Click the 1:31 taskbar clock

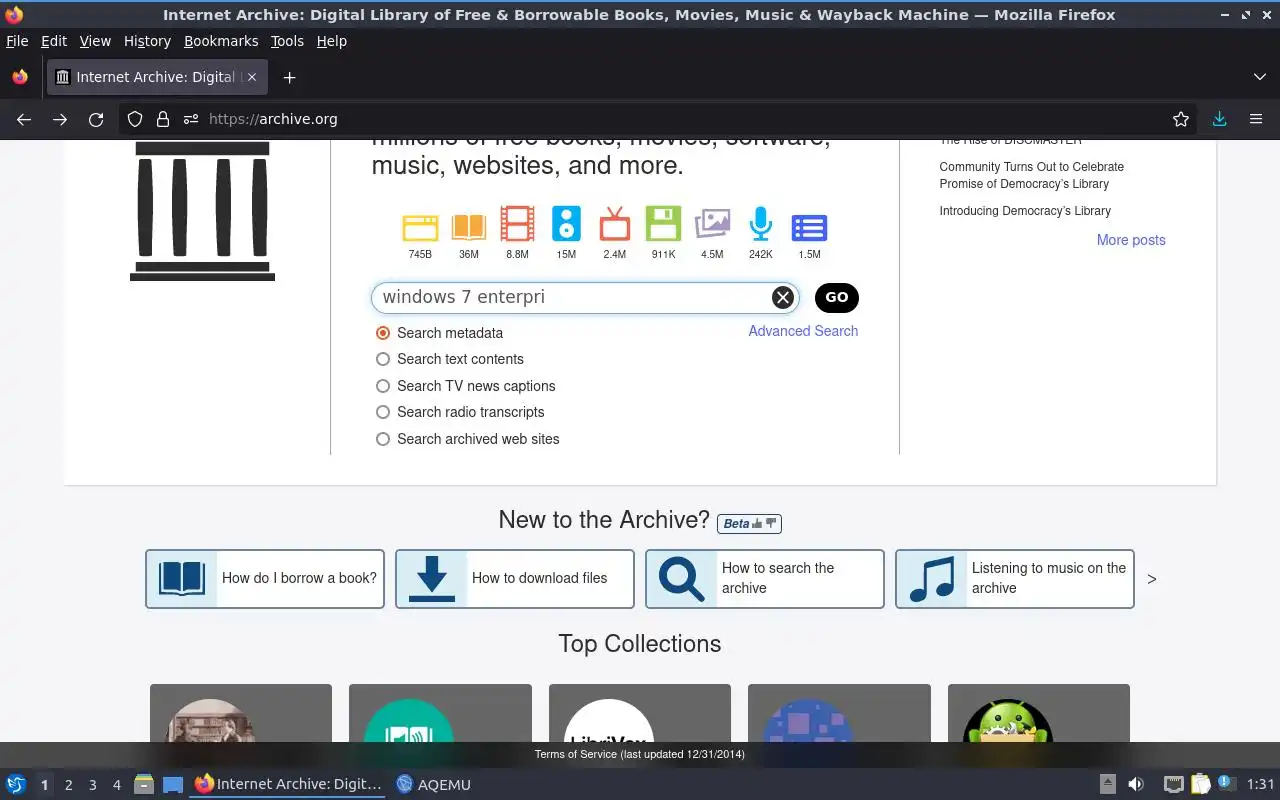click(x=1261, y=784)
